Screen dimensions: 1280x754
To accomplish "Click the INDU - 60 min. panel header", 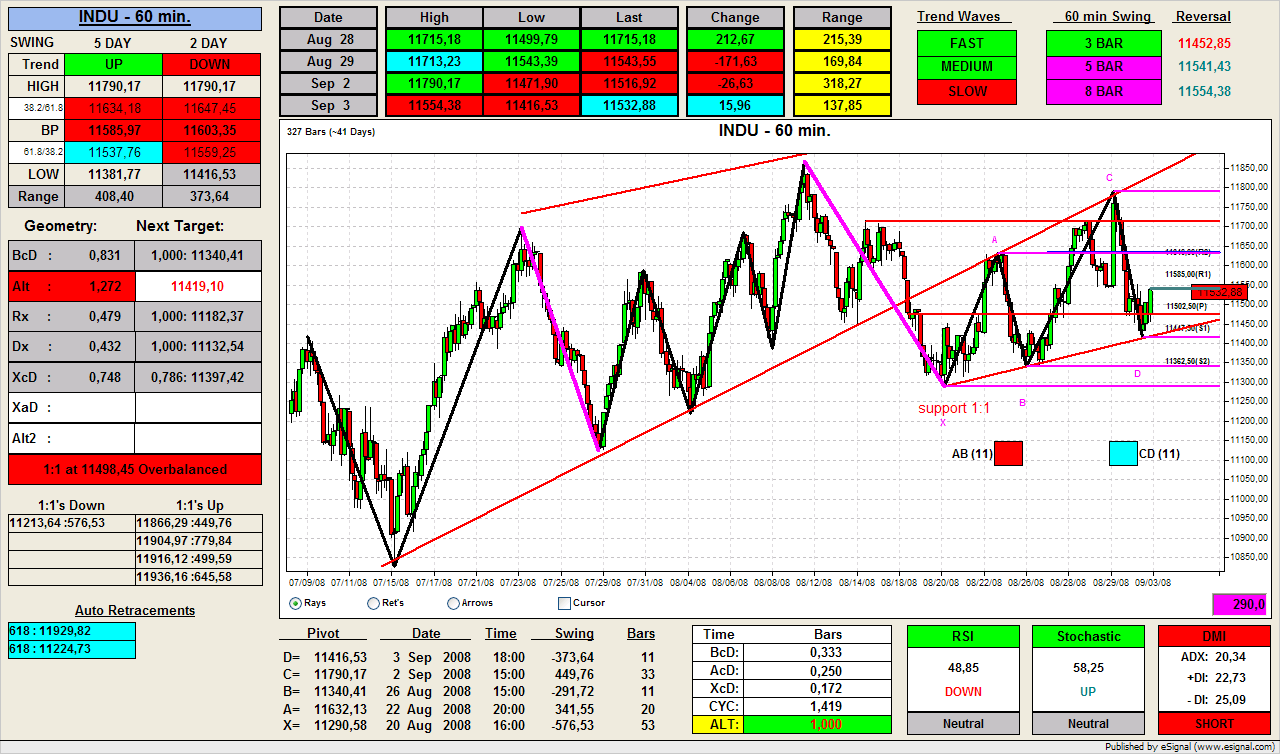I will (x=135, y=18).
